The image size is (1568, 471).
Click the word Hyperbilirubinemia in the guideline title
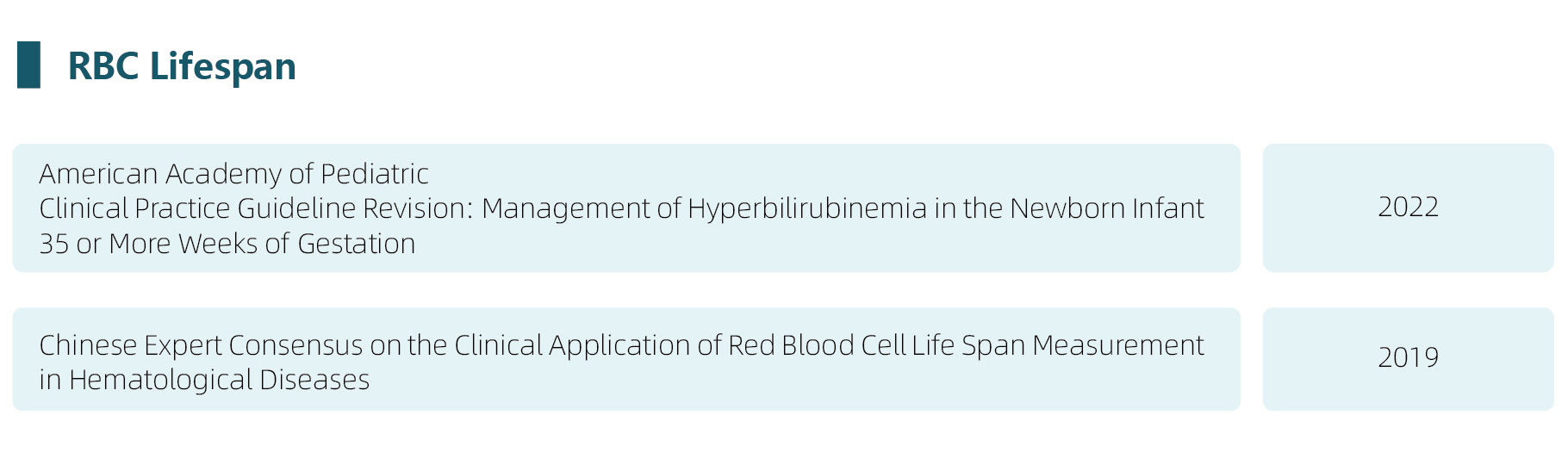(x=807, y=208)
